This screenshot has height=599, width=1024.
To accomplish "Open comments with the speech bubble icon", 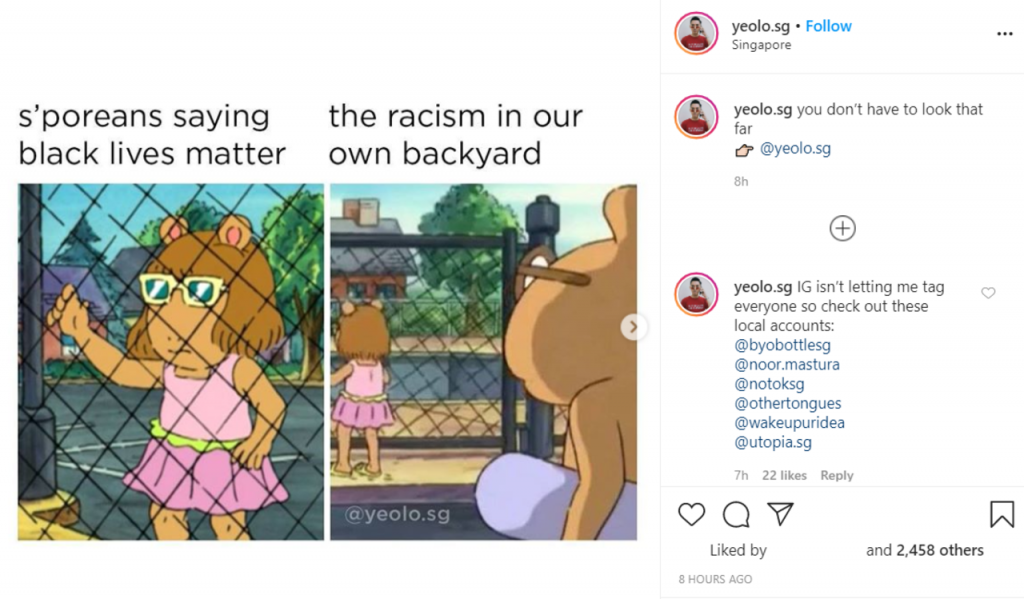I will [736, 514].
